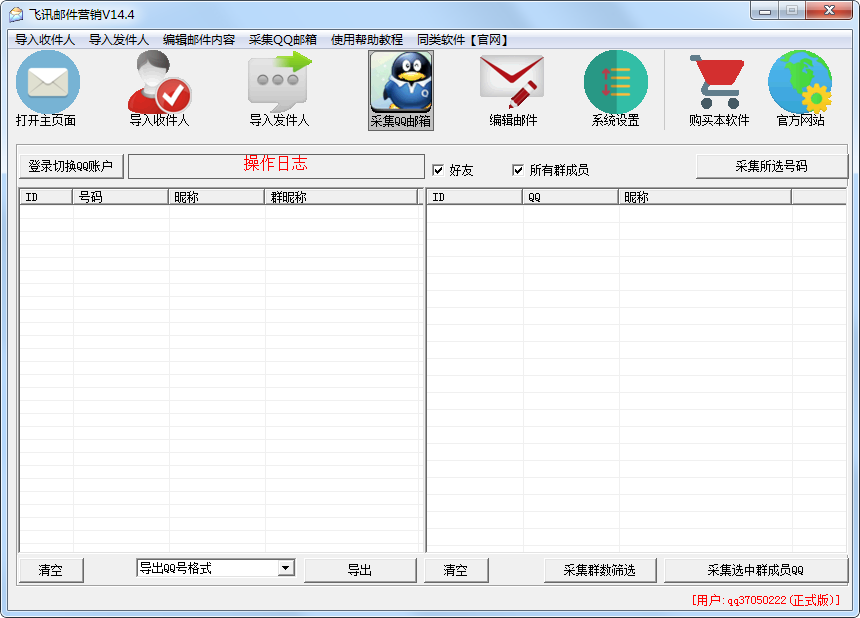Image resolution: width=860 pixels, height=618 pixels.
Task: Open 导入收件人 toolbar icon
Action: [x=159, y=84]
